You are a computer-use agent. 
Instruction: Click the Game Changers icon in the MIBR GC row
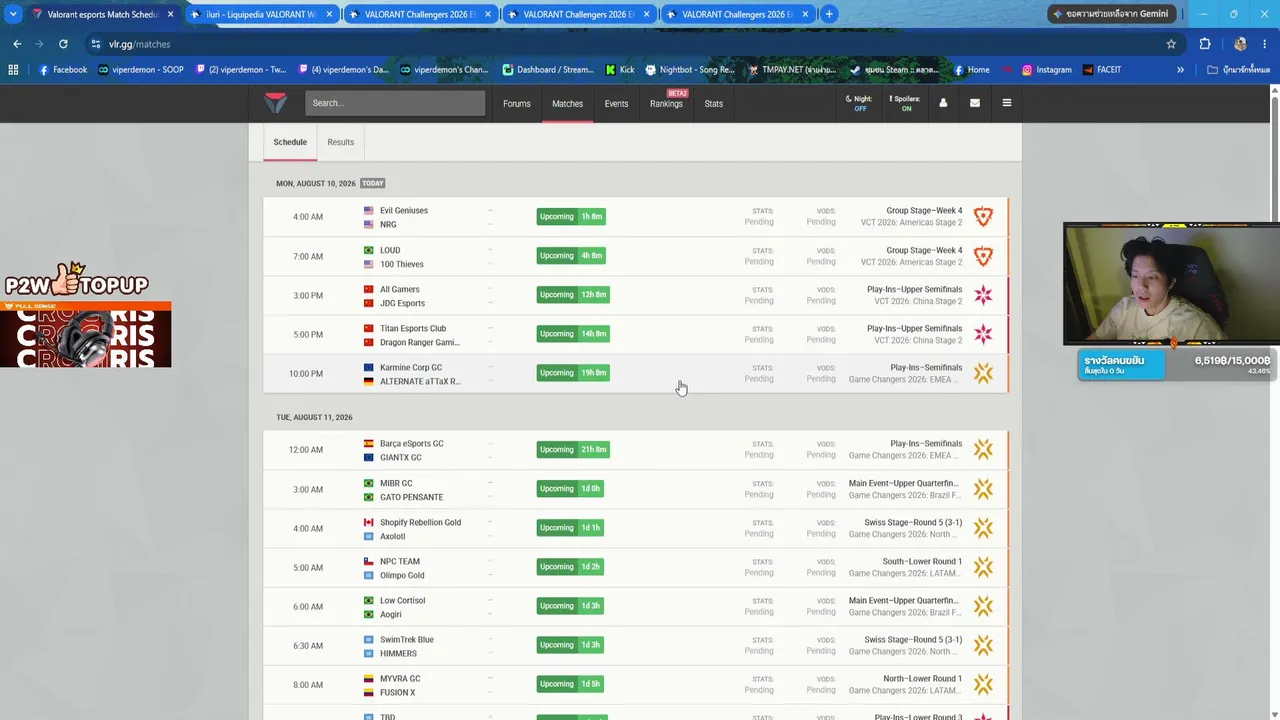tap(983, 489)
